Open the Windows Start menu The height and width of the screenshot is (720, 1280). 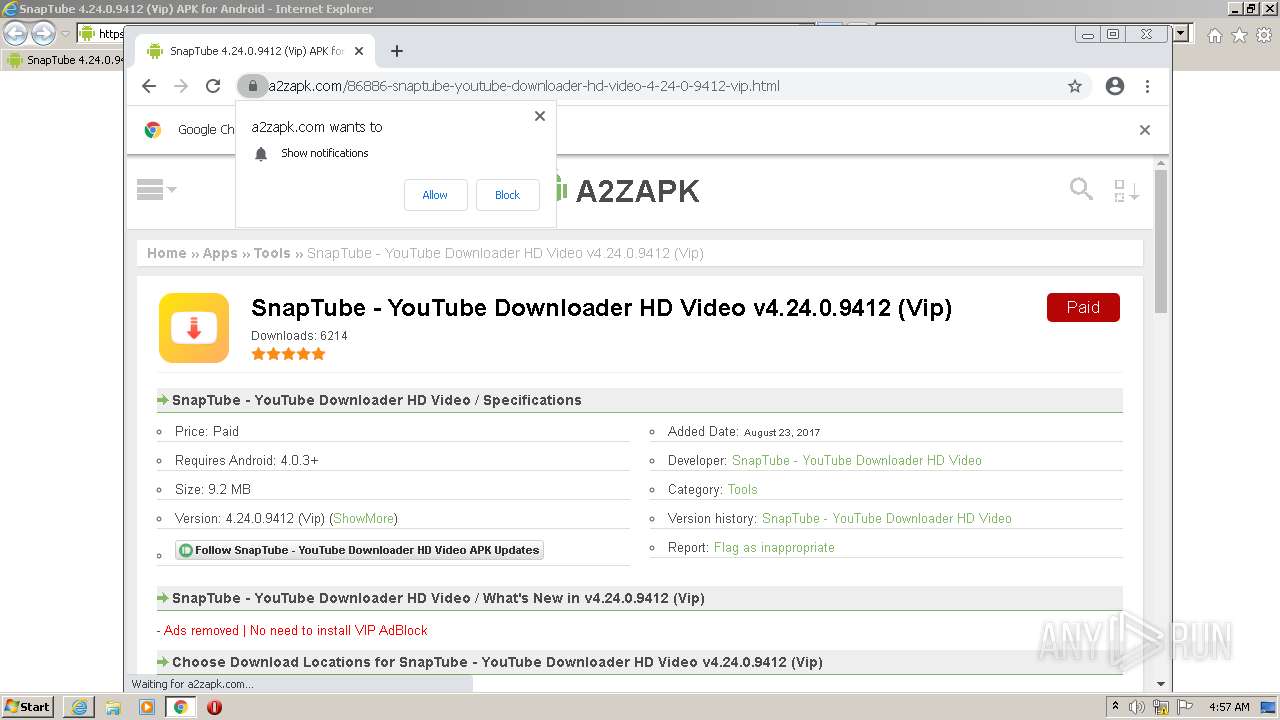(x=28, y=706)
